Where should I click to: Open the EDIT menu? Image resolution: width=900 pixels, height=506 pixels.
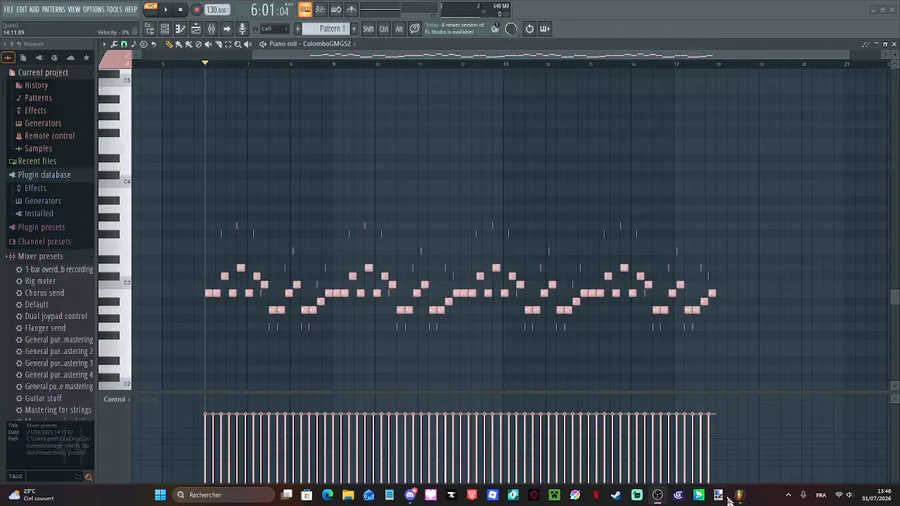(22, 9)
